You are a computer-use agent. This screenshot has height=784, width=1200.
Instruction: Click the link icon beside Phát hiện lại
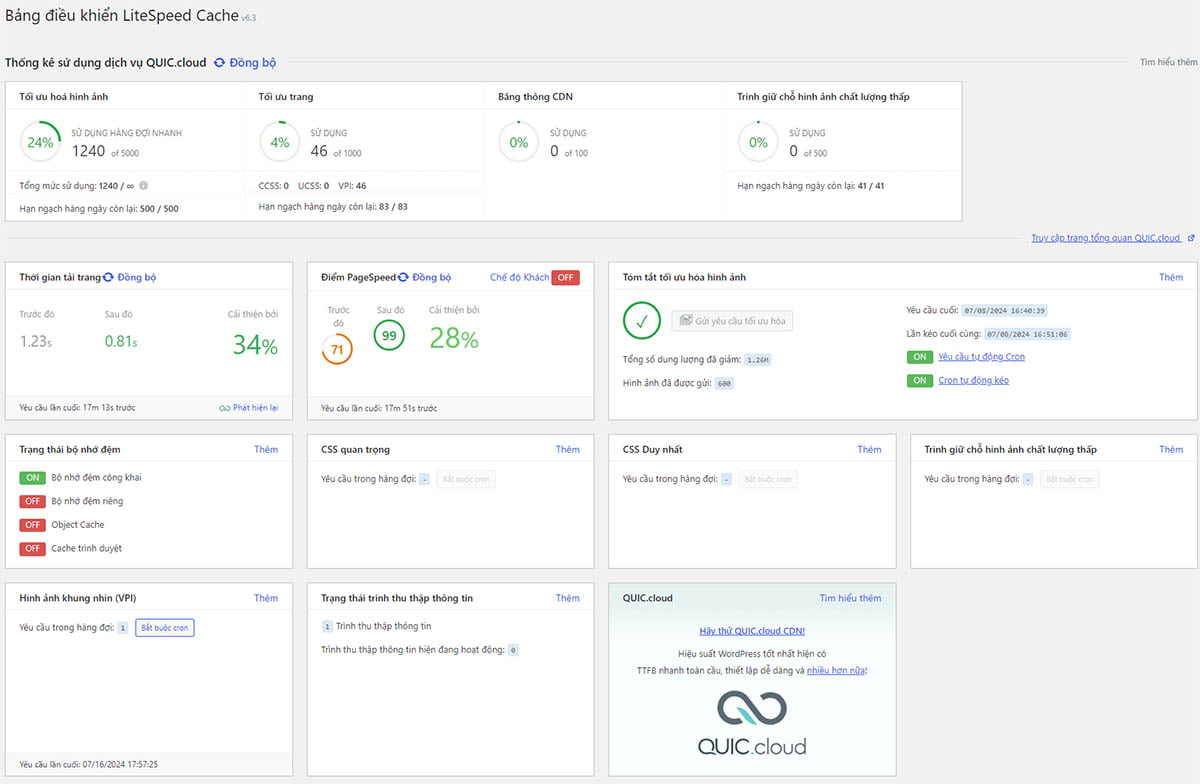224,408
